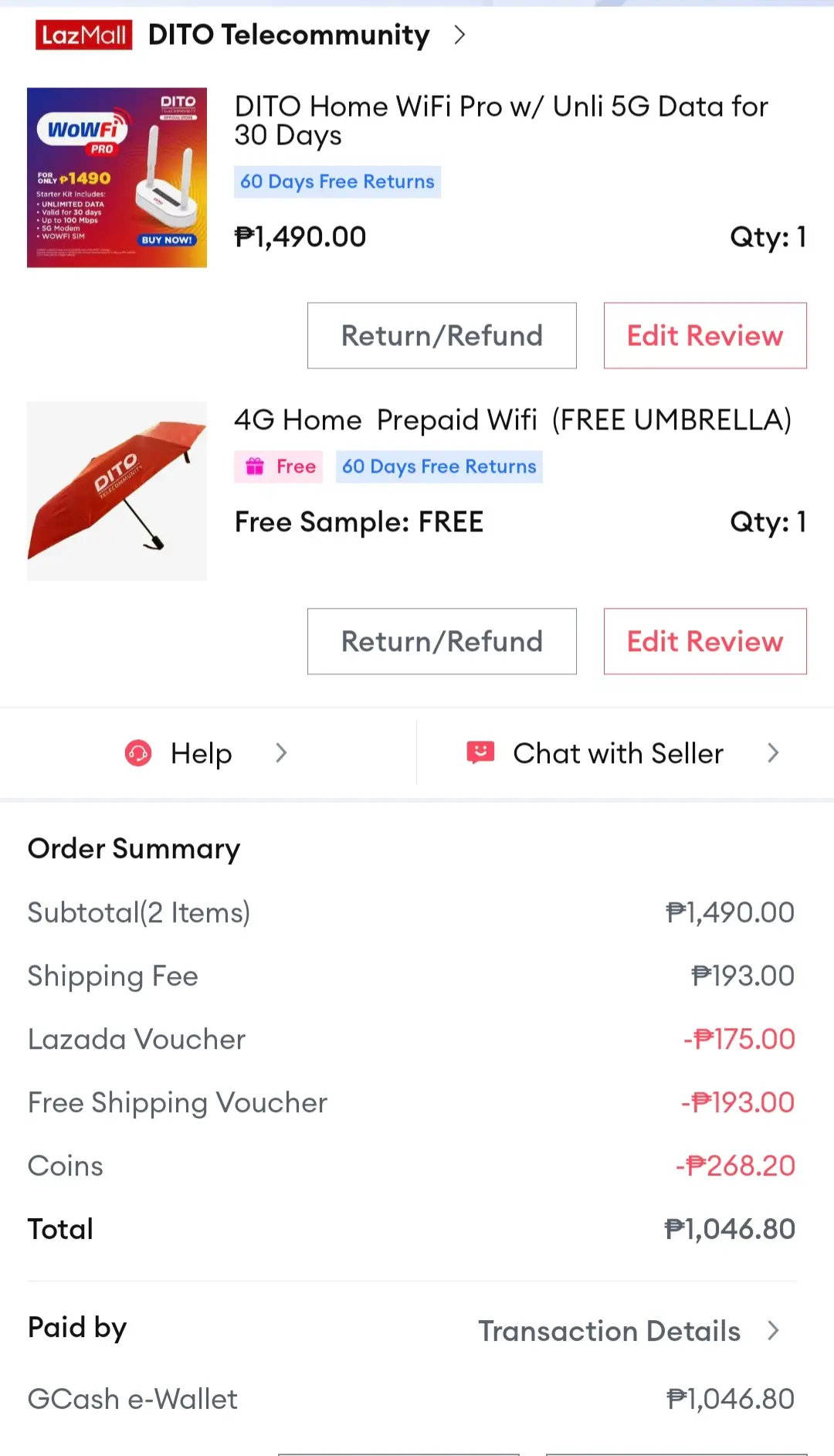The height and width of the screenshot is (1456, 834).
Task: Open the DITO WoWFi Pro product image
Action: pyautogui.click(x=117, y=178)
